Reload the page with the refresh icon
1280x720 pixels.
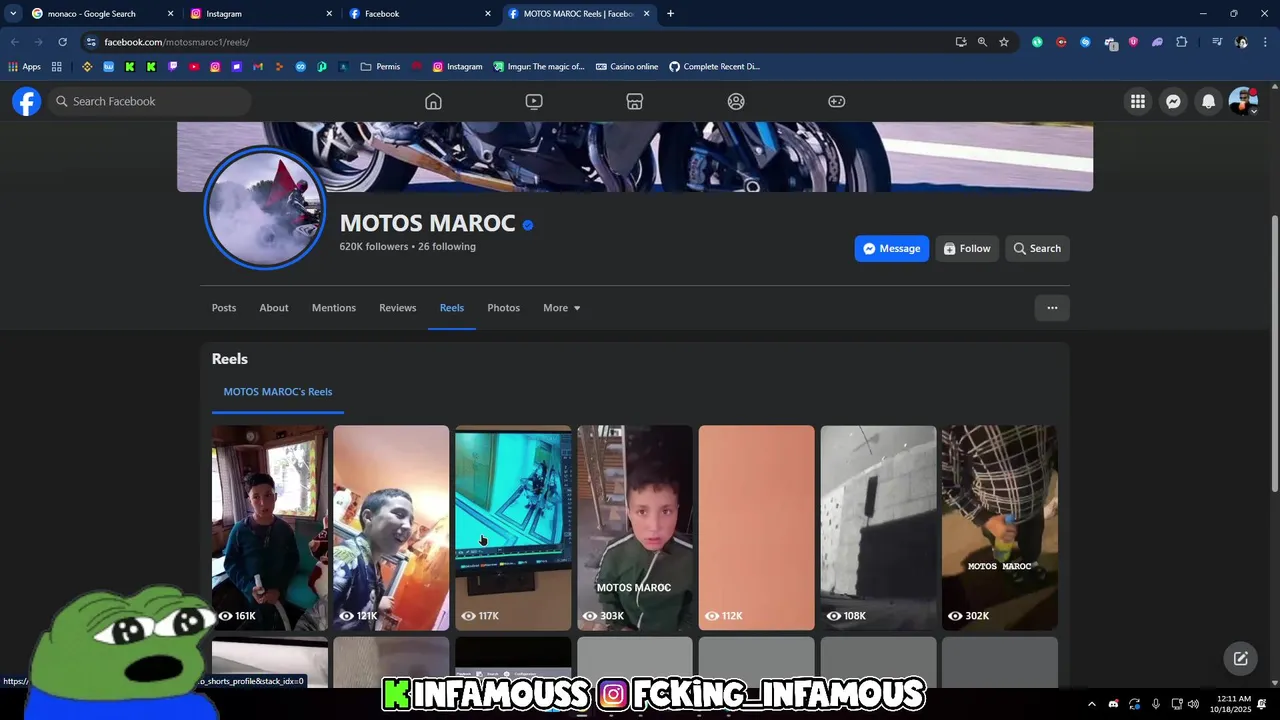(62, 42)
